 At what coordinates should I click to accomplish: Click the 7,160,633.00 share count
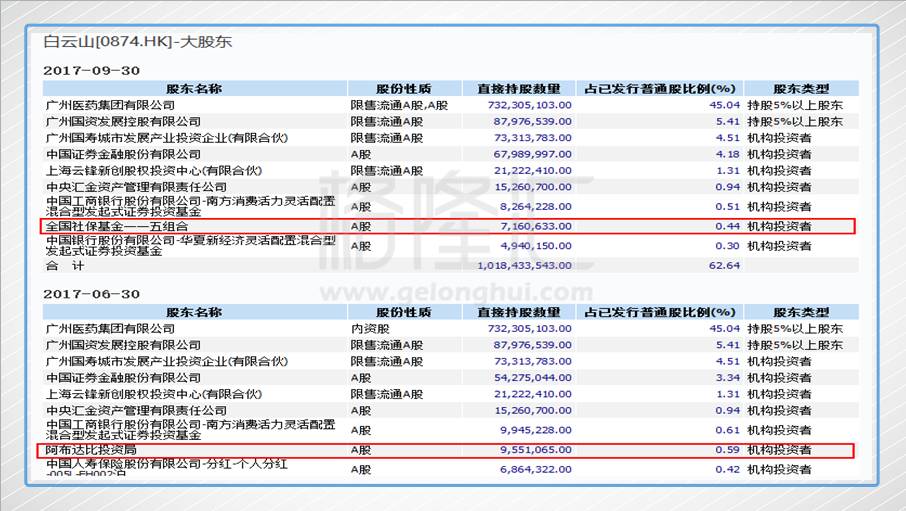[x=536, y=226]
